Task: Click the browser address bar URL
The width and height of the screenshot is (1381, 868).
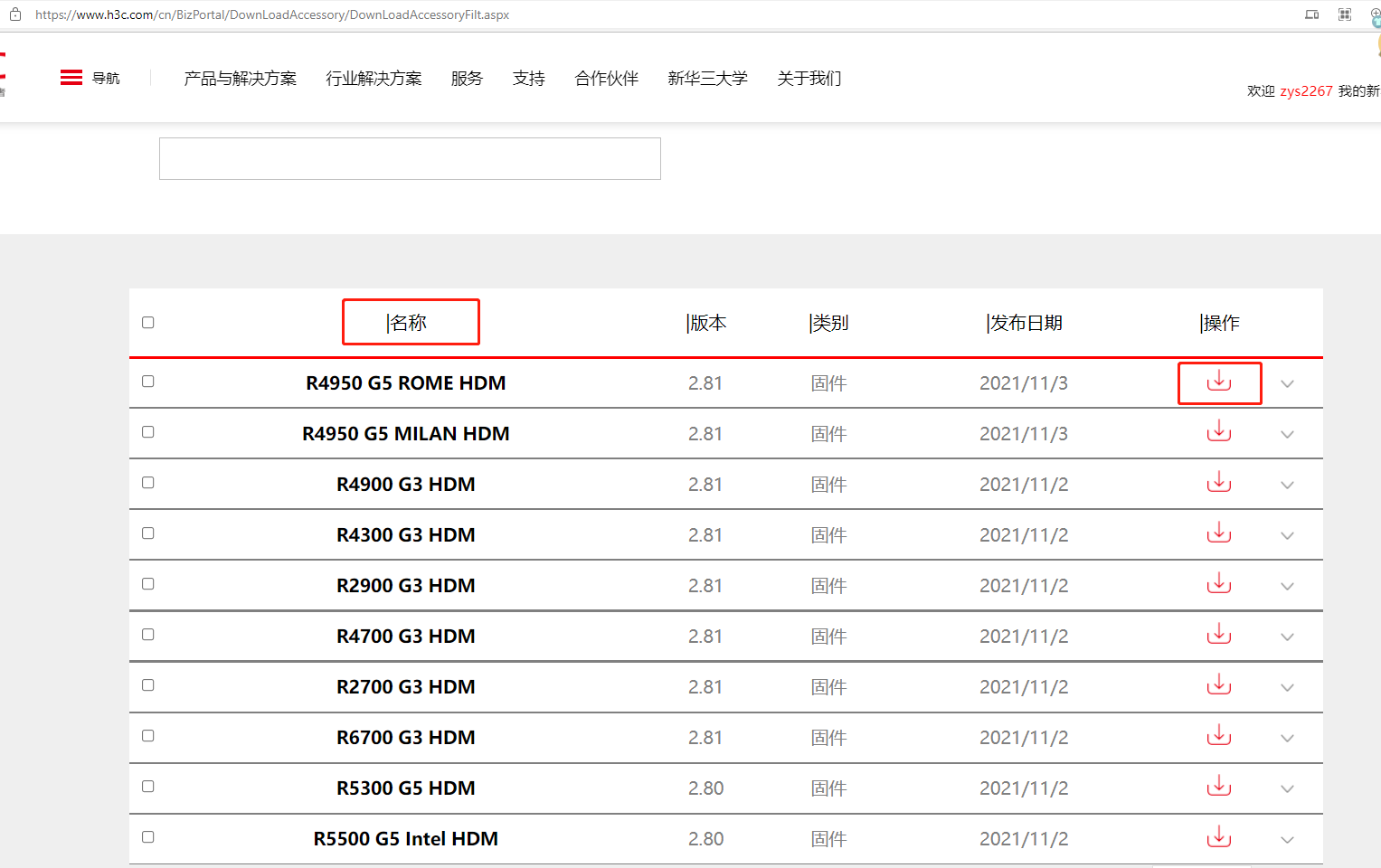Action: click(272, 14)
